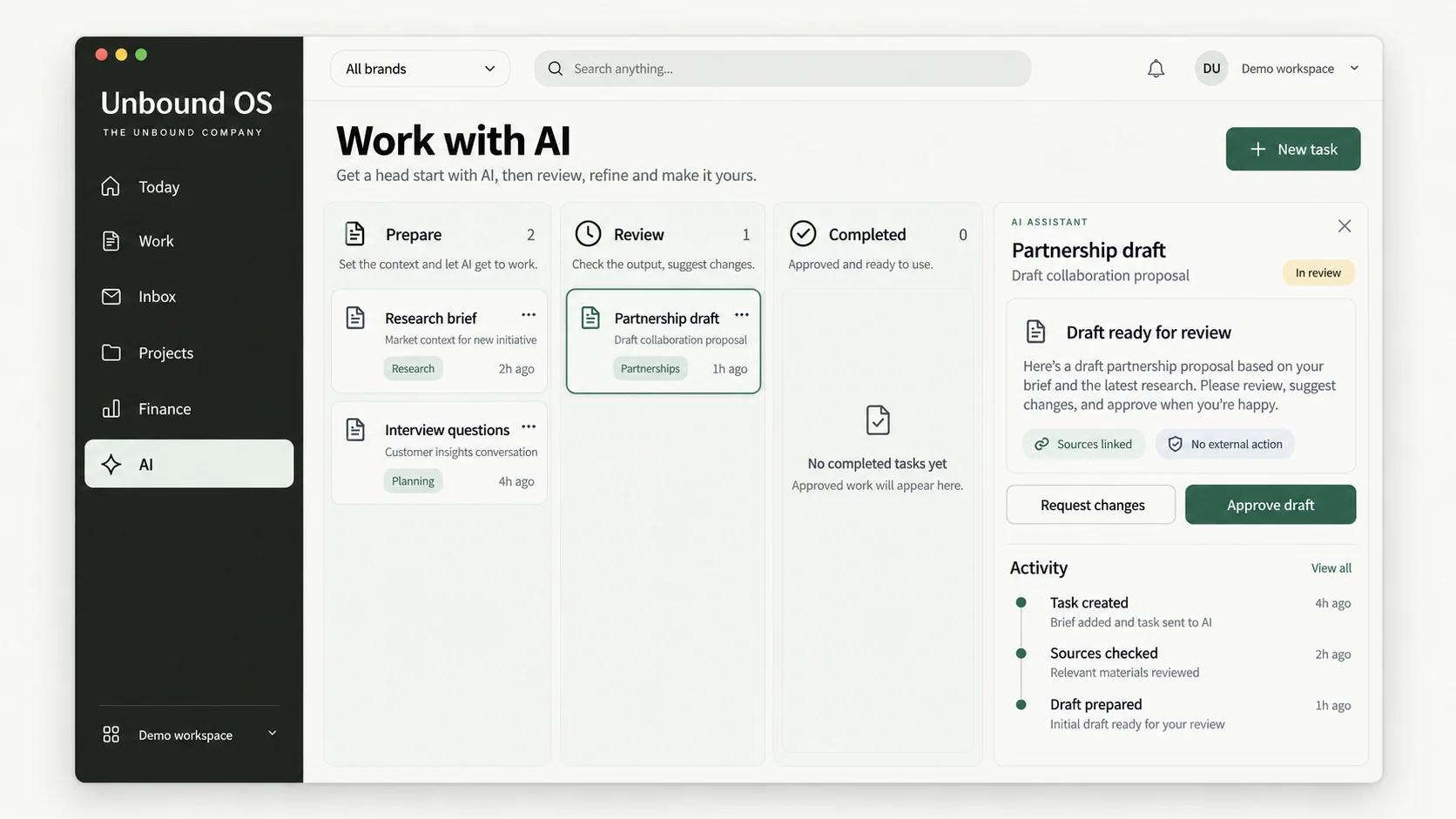Create a New task
The height and width of the screenshot is (819, 1456).
click(1293, 149)
